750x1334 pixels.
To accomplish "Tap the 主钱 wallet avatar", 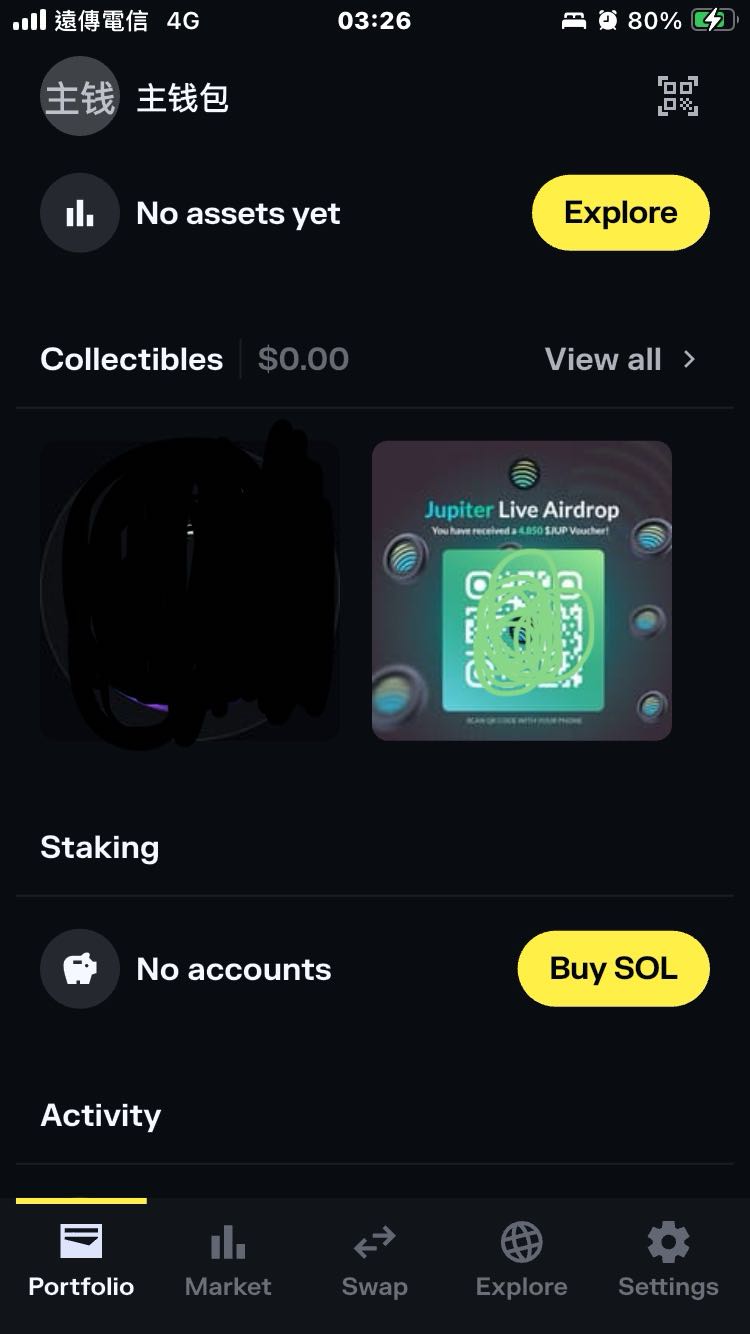I will point(79,97).
